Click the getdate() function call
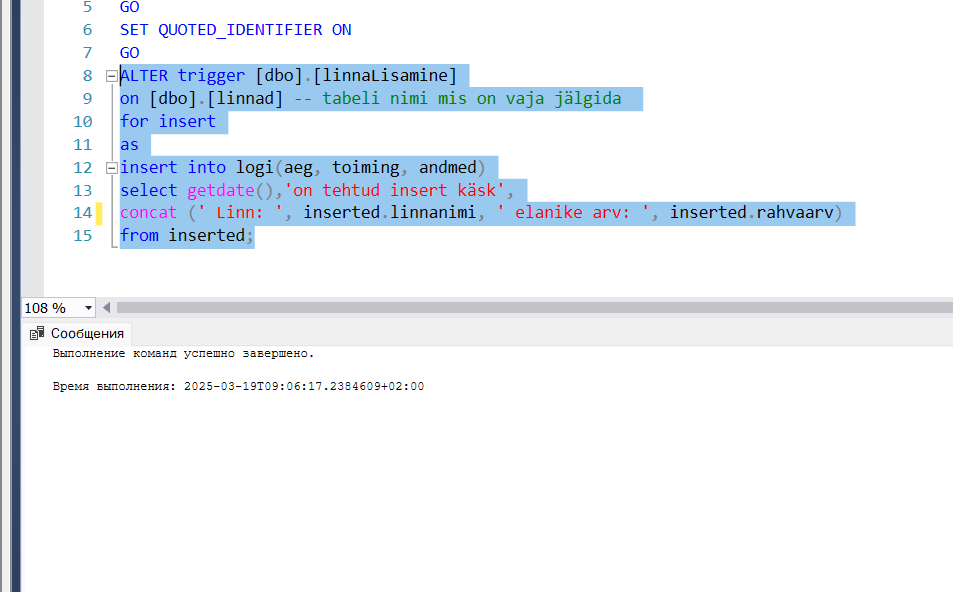This screenshot has width=953, height=592. tap(230, 190)
